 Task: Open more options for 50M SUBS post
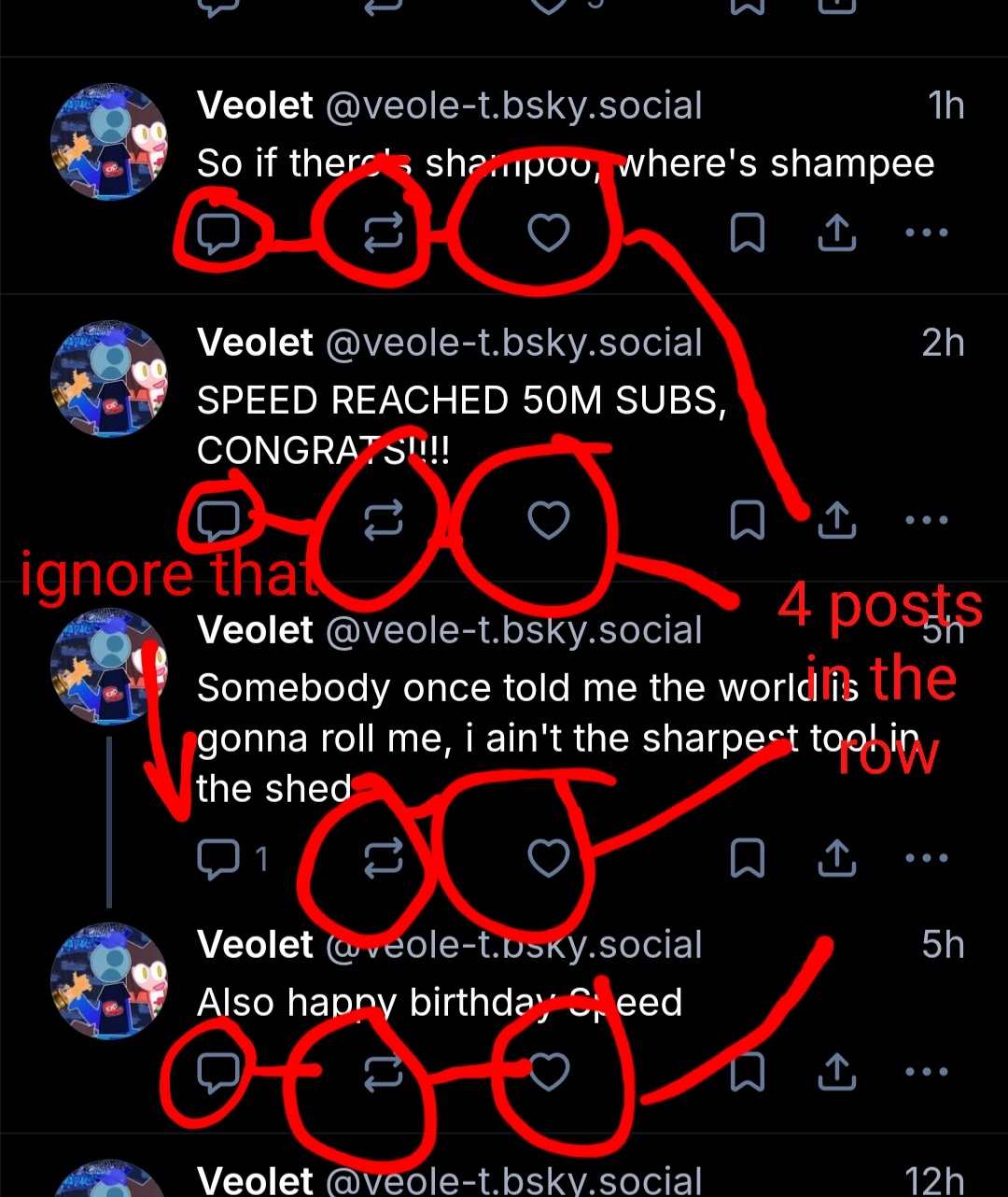coord(927,520)
